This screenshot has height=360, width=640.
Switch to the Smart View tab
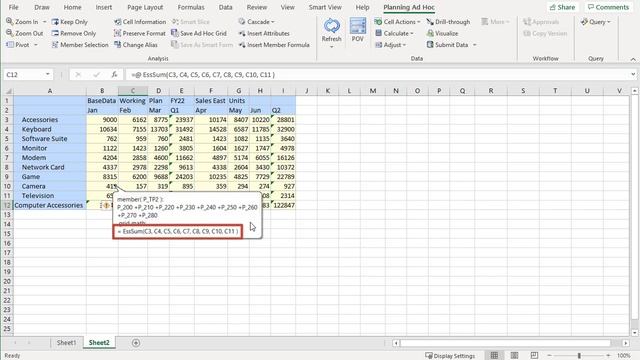click(x=325, y=7)
